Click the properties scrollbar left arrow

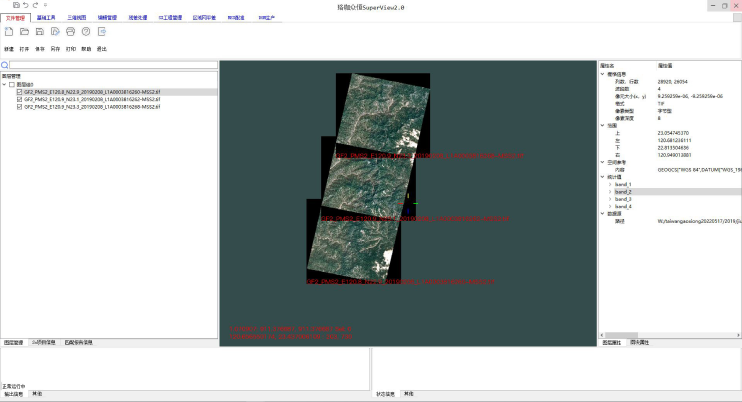click(602, 335)
